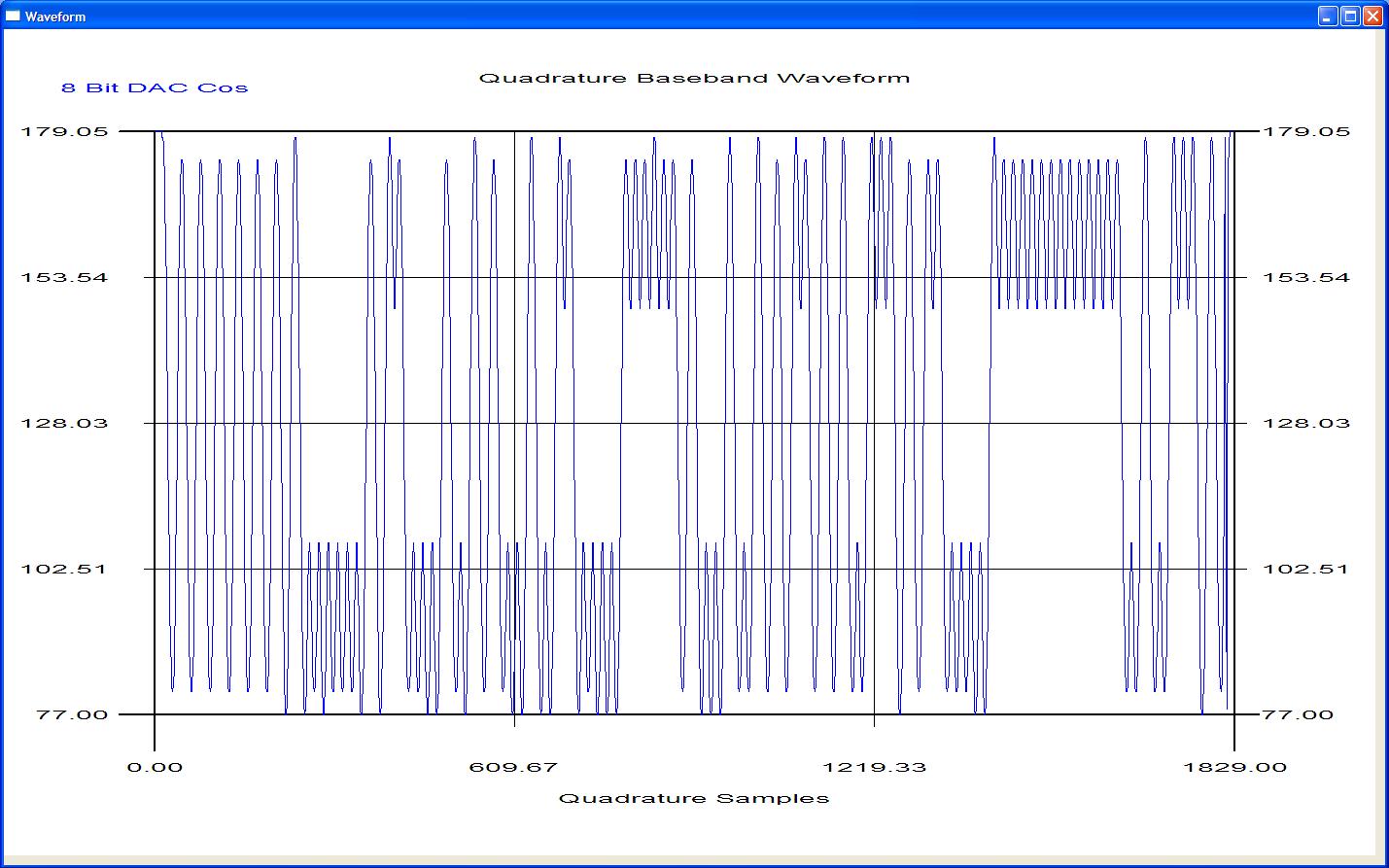Screen dimensions: 1389x868
Task: Click the 'Quadrature Samples' x-axis label
Action: point(694,798)
